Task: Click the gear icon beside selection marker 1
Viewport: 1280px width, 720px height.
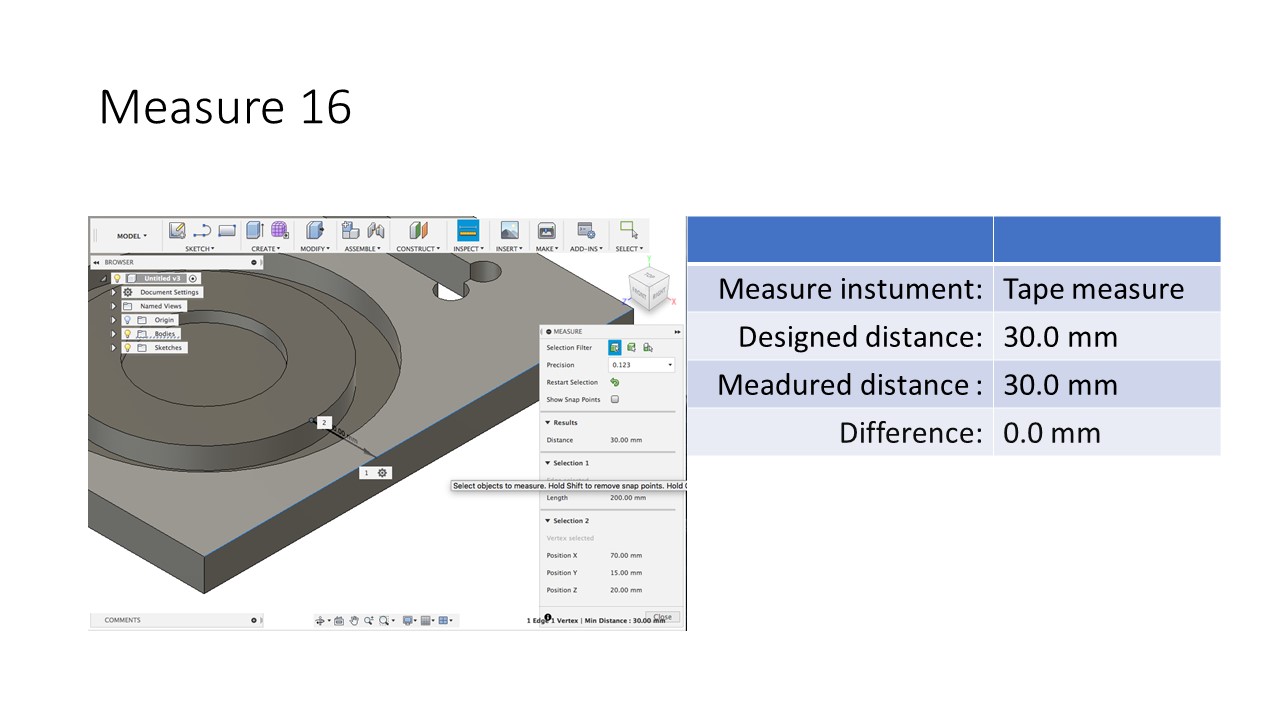Action: tap(382, 472)
